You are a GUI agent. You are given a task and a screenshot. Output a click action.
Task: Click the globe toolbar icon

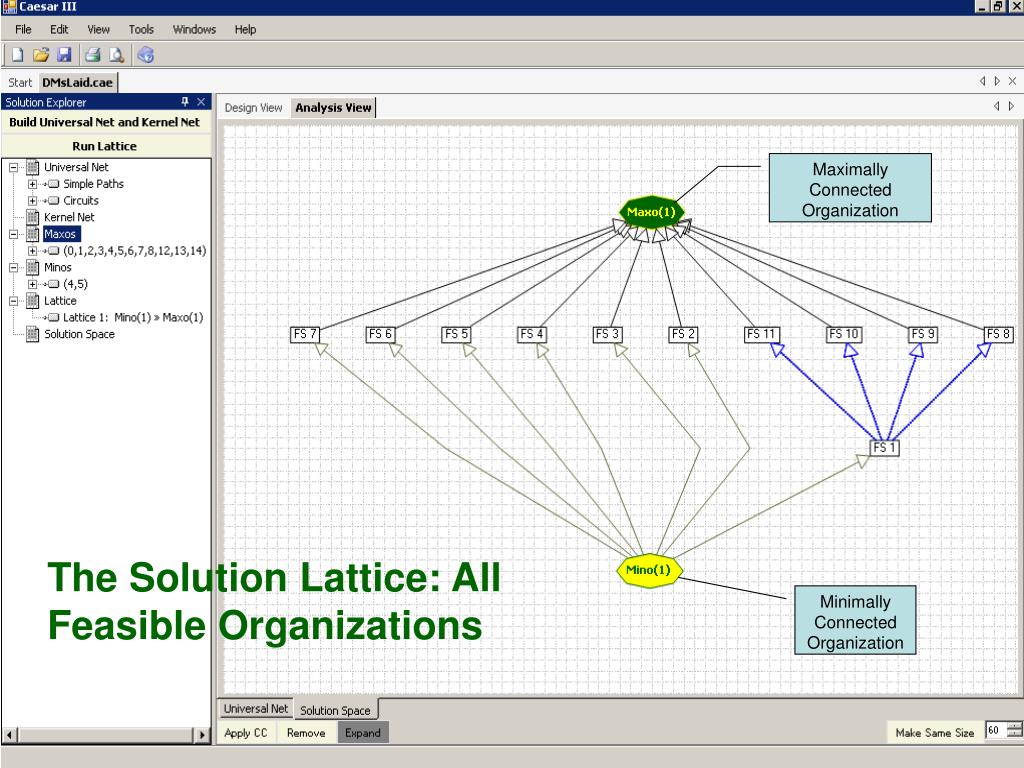tap(146, 55)
